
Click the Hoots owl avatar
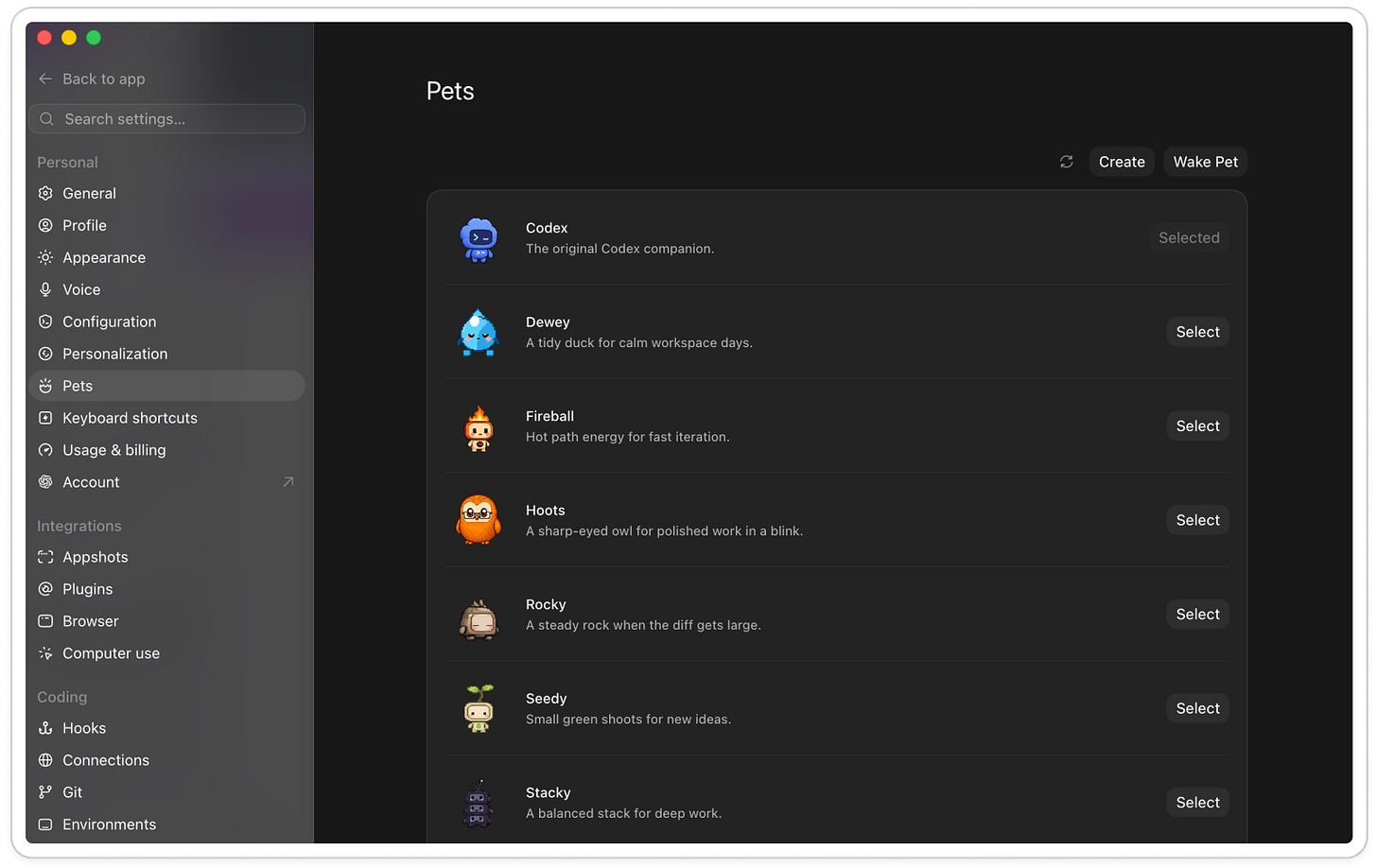[479, 520]
